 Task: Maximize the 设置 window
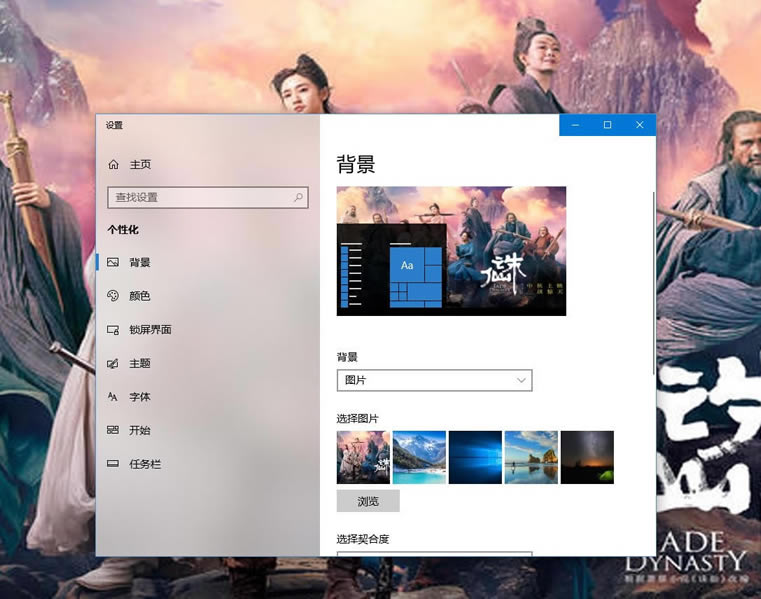click(607, 125)
